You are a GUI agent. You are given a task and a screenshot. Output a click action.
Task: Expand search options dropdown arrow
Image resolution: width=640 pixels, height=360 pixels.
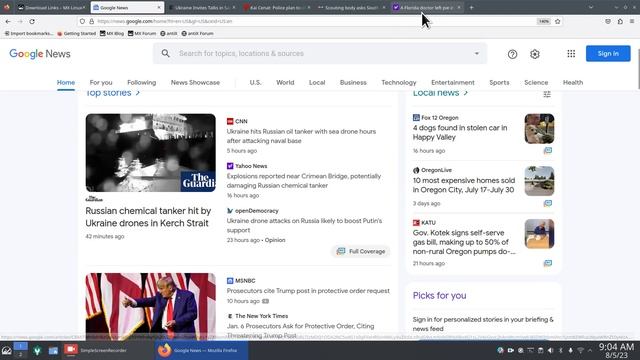476,53
